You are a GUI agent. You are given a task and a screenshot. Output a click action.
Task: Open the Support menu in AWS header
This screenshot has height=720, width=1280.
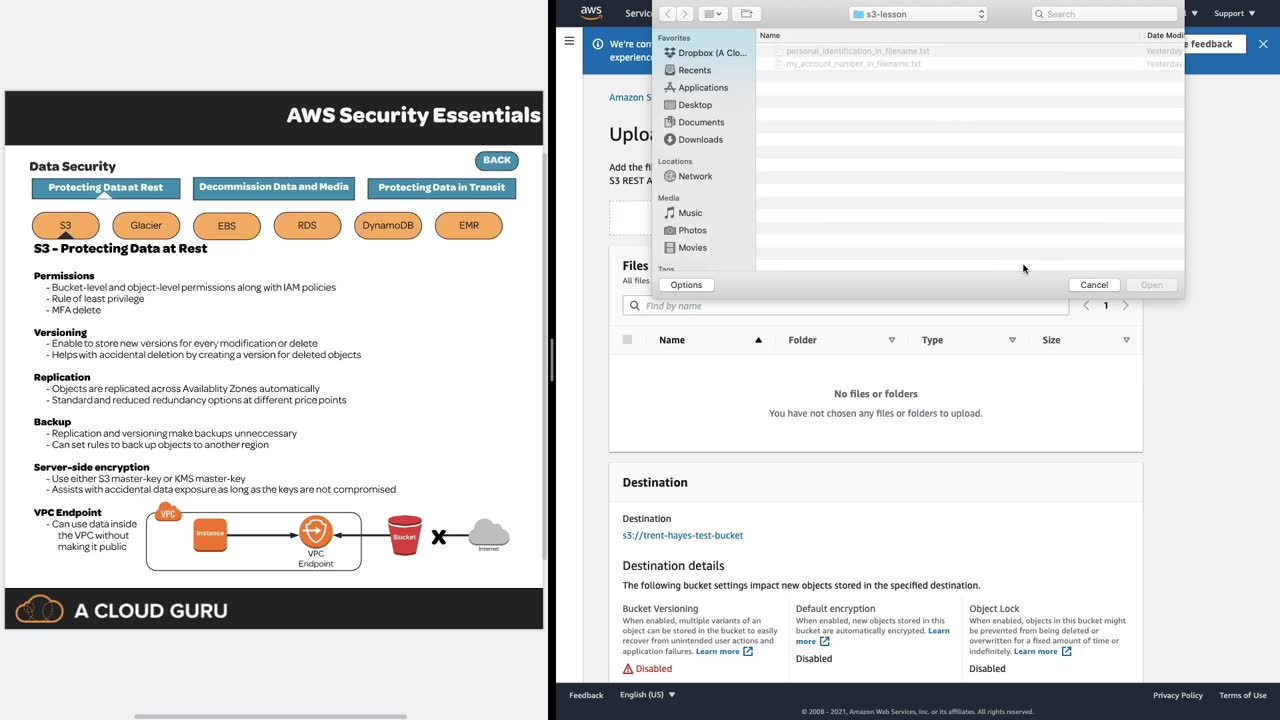tap(1235, 13)
